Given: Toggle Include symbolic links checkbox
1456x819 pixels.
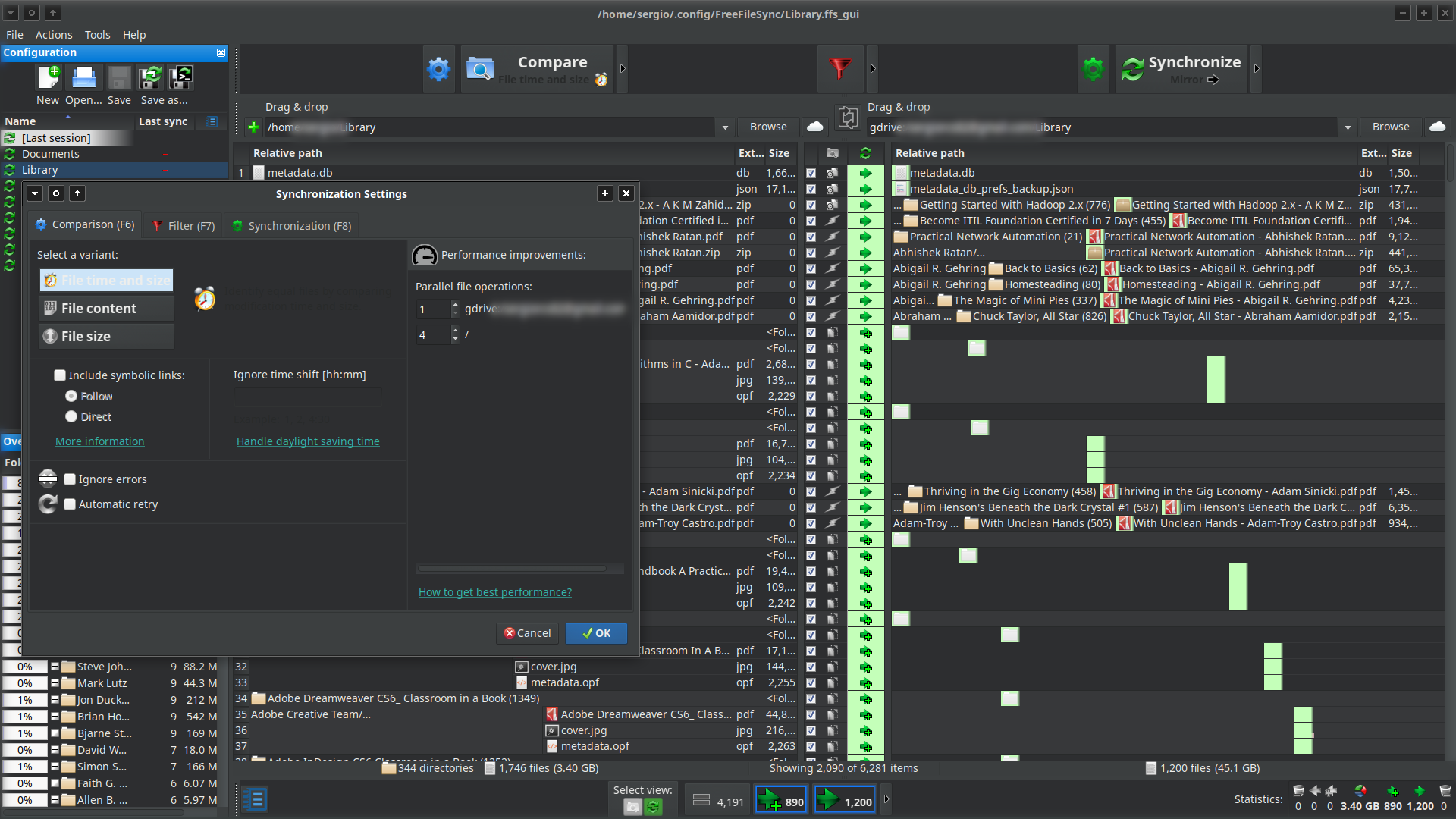Looking at the screenshot, I should [x=59, y=374].
